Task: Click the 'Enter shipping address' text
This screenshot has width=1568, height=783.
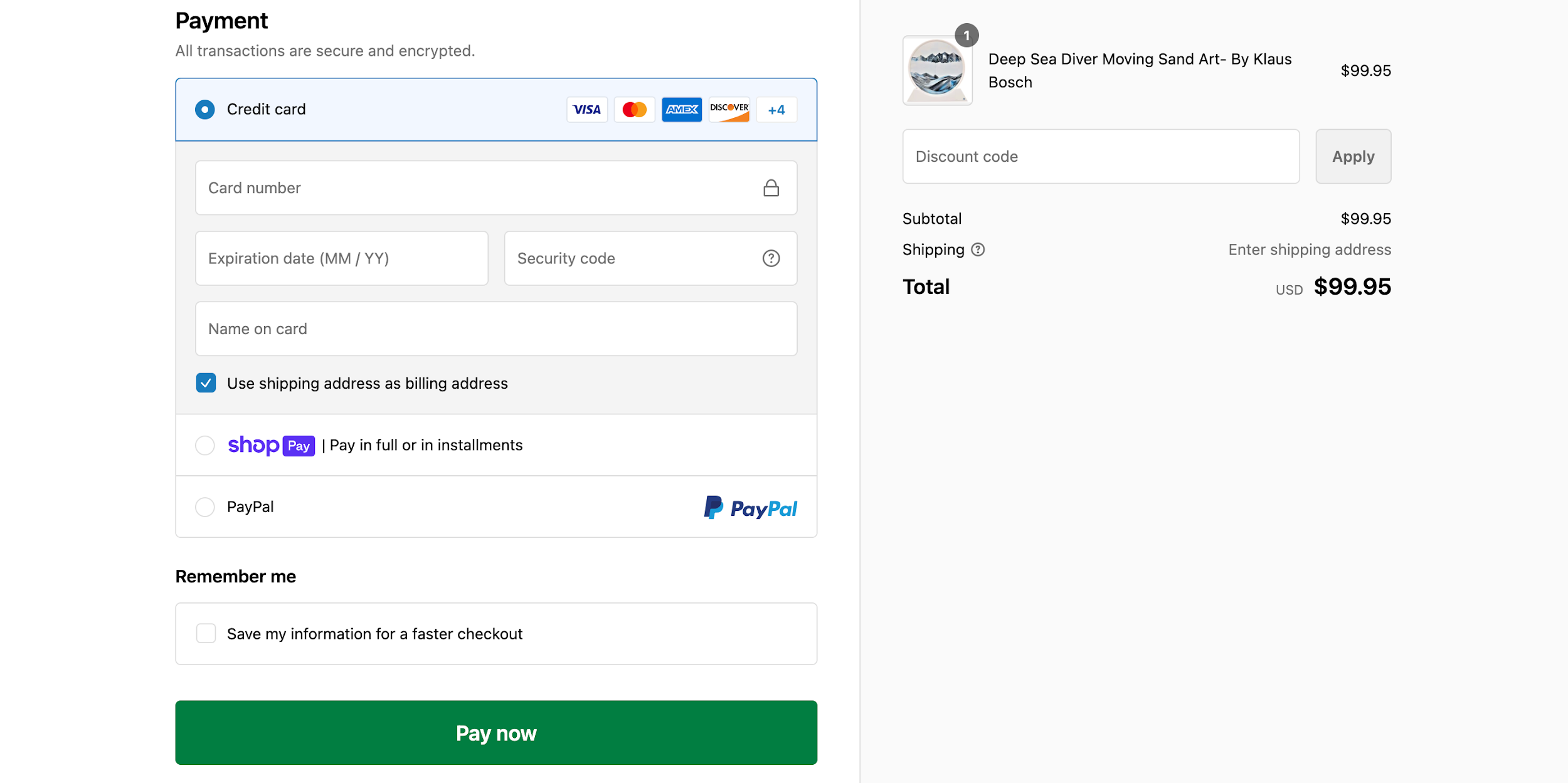Action: (x=1310, y=250)
